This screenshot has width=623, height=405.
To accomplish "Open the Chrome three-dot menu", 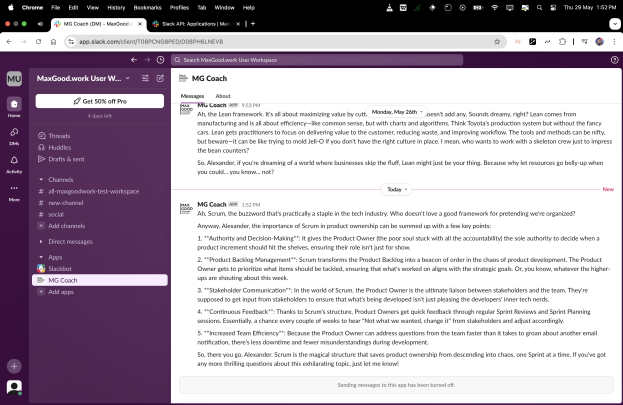I will (x=614, y=41).
